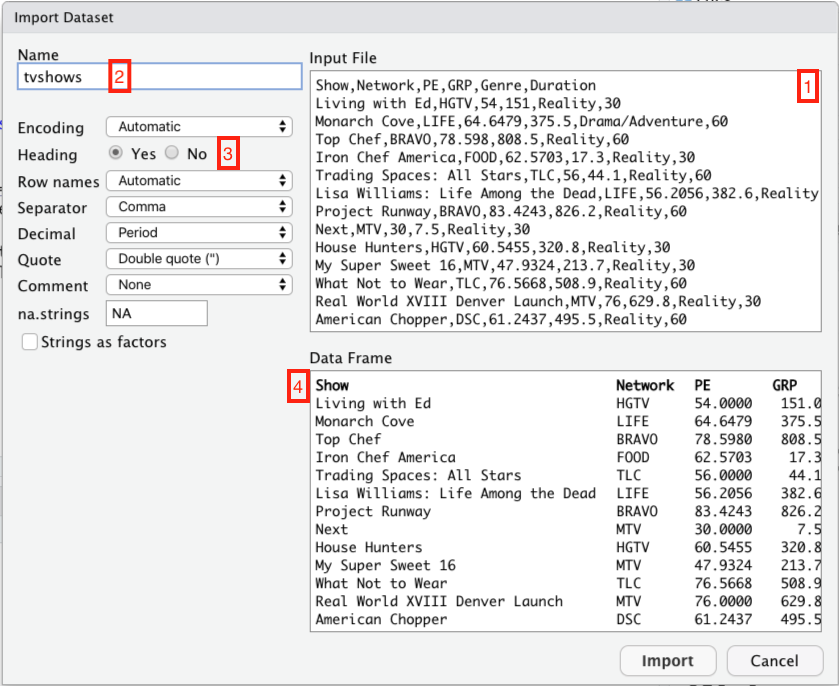Select Yes for Heading
839x686 pixels.
pyautogui.click(x=116, y=154)
